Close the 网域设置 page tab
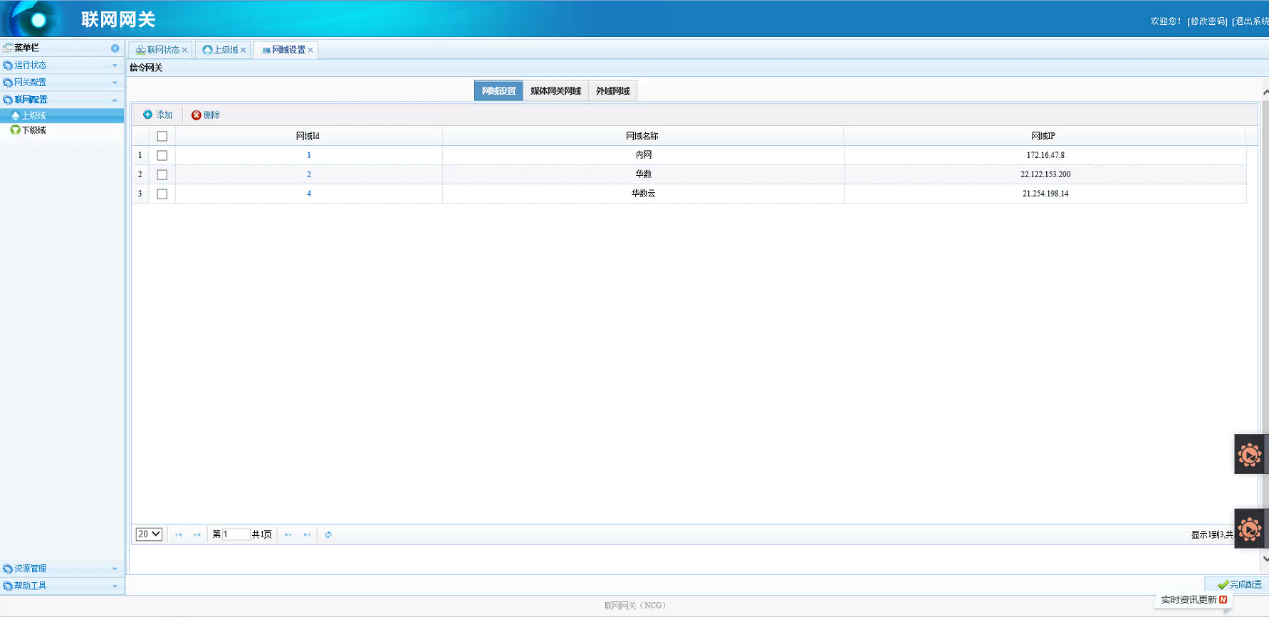 tap(310, 50)
